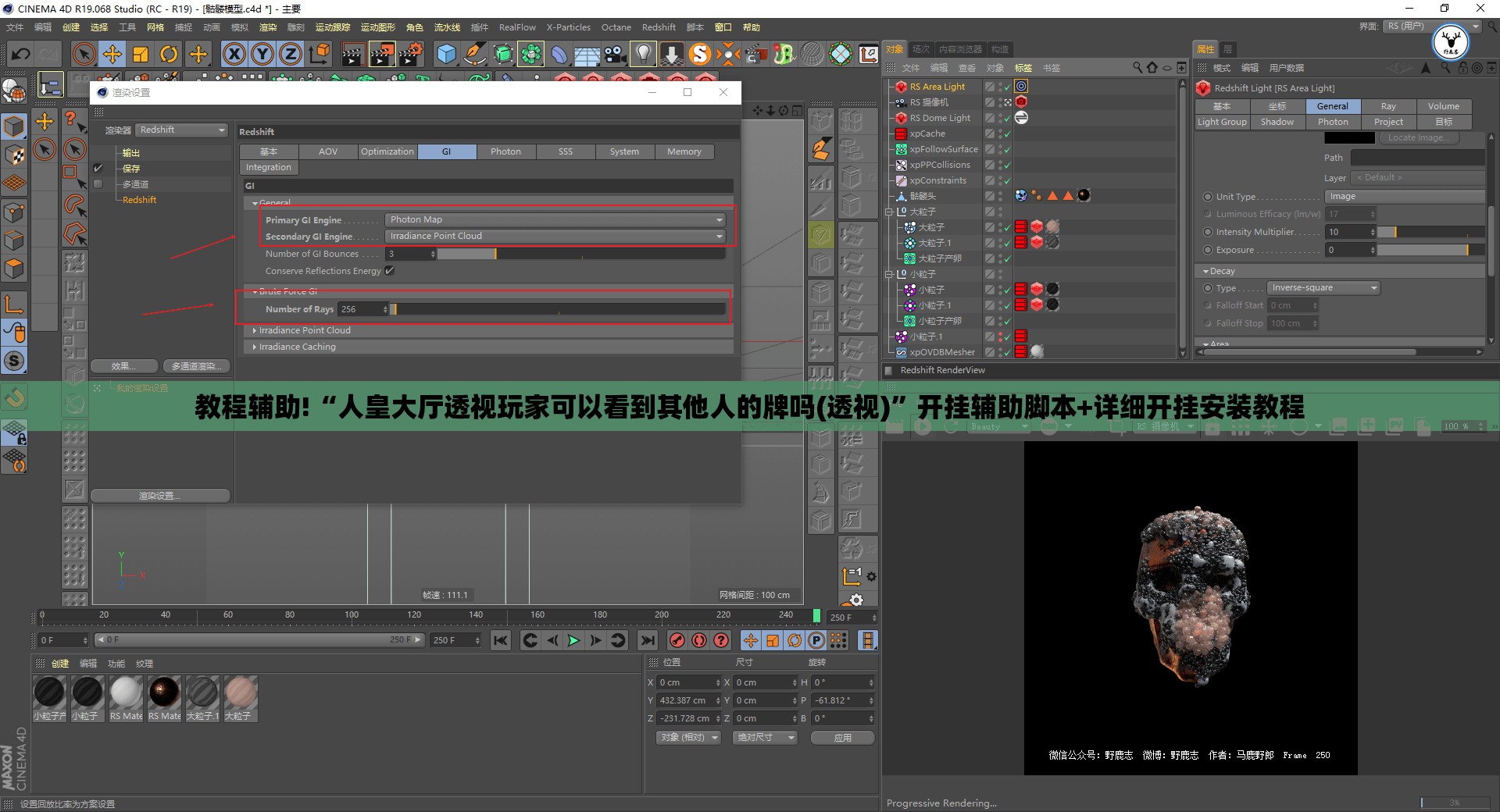Click the Record Active Objects button
Screen dimensions: 1500x812
pyautogui.click(x=677, y=641)
